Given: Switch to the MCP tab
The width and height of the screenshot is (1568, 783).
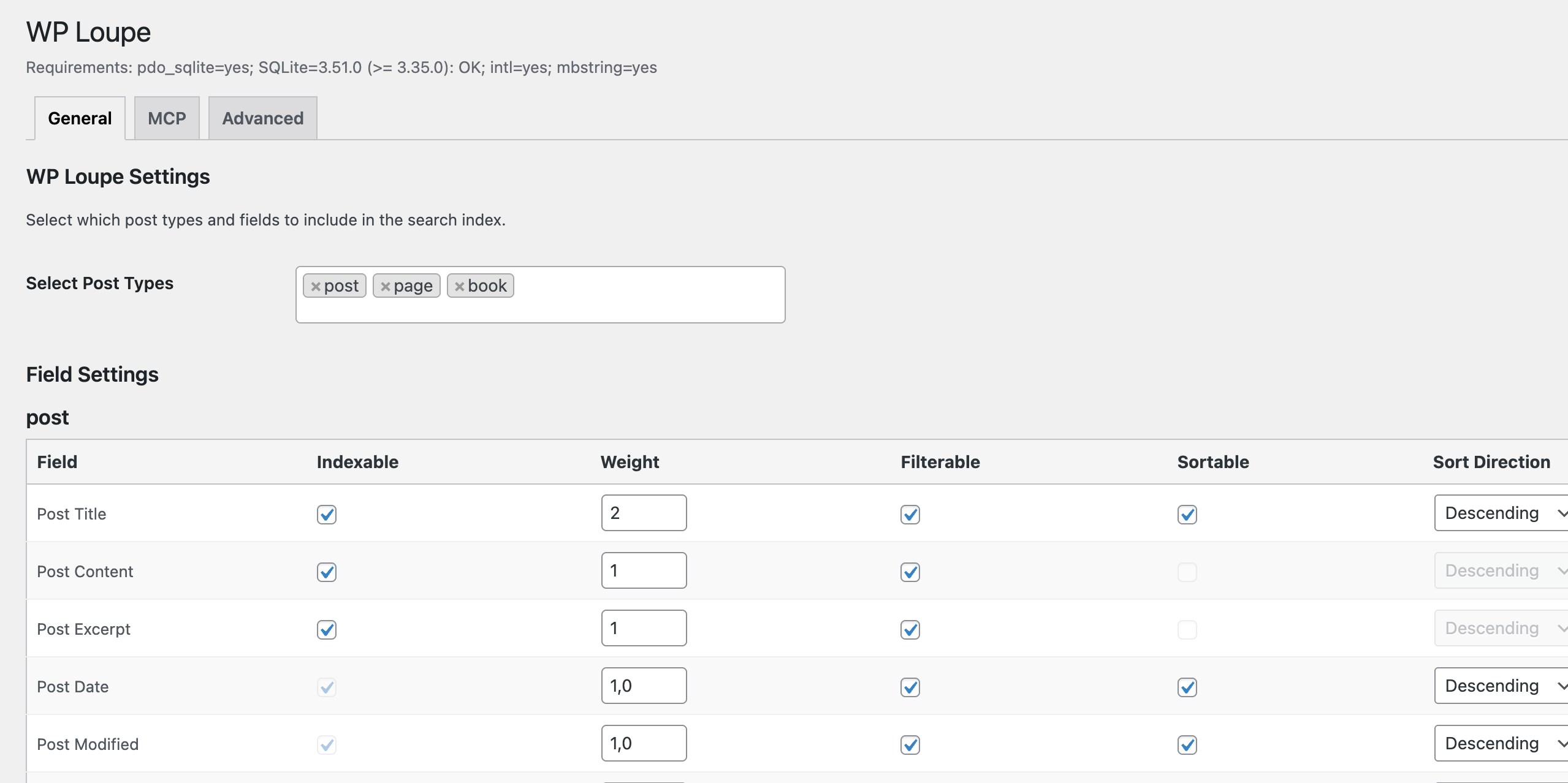Looking at the screenshot, I should (x=167, y=118).
